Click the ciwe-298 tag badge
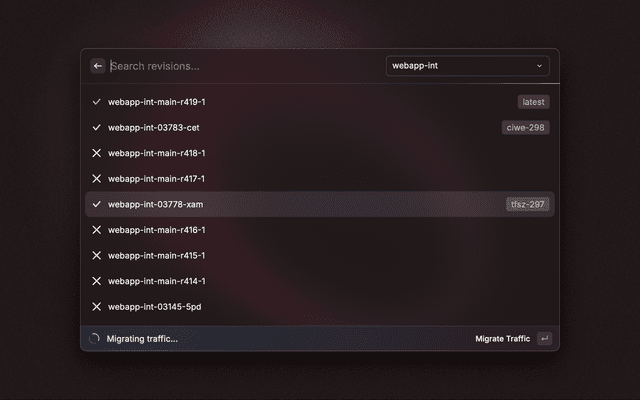640x400 pixels. [x=525, y=127]
